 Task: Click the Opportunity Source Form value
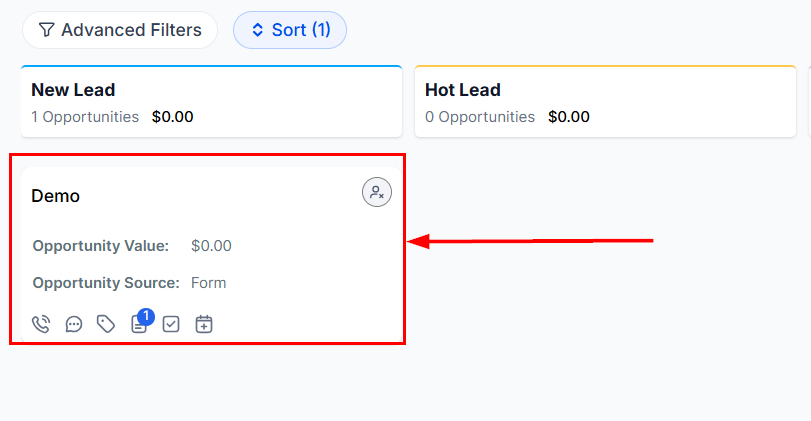point(209,283)
